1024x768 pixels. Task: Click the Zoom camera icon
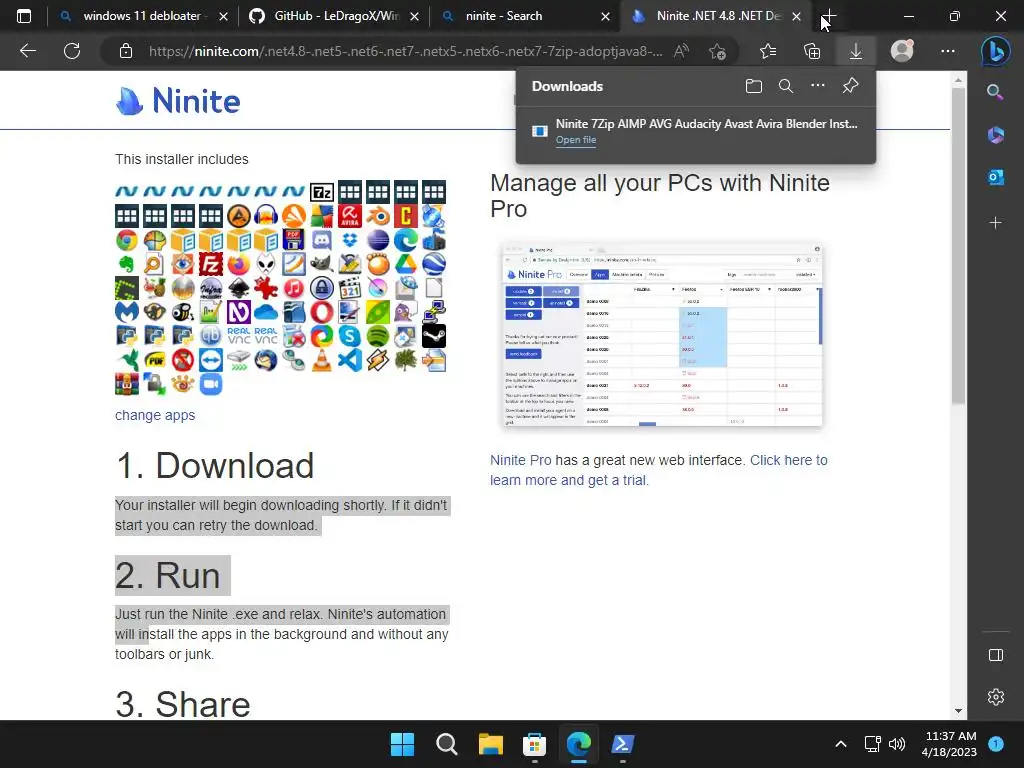(211, 384)
